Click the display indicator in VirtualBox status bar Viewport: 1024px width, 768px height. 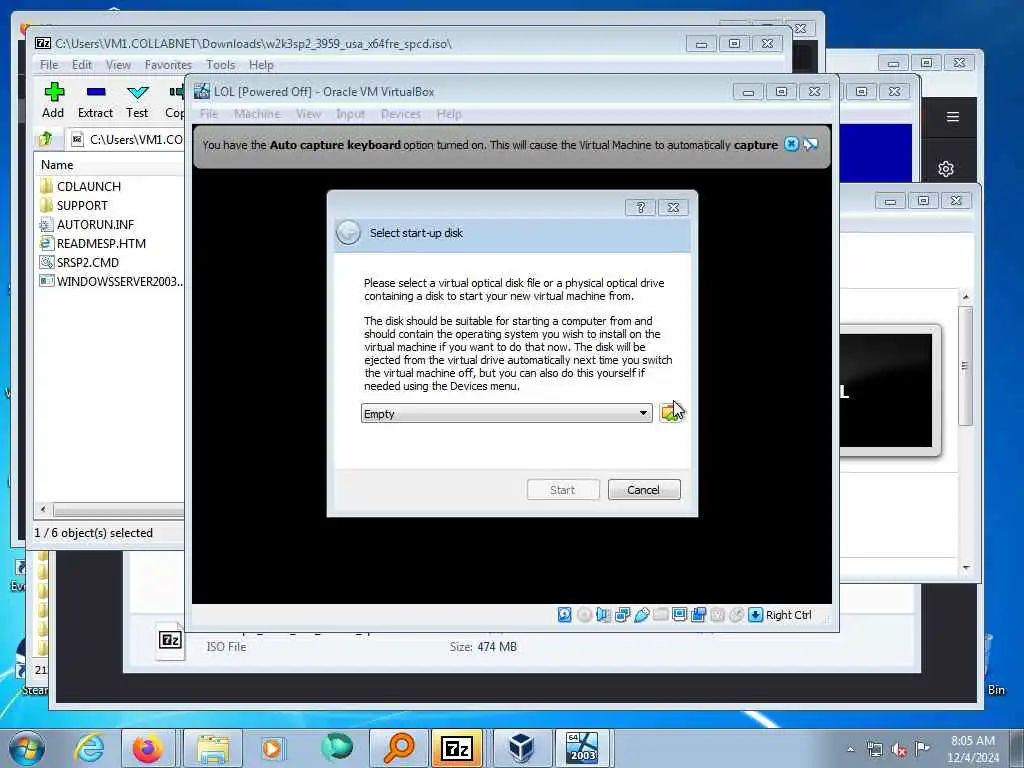click(x=679, y=615)
